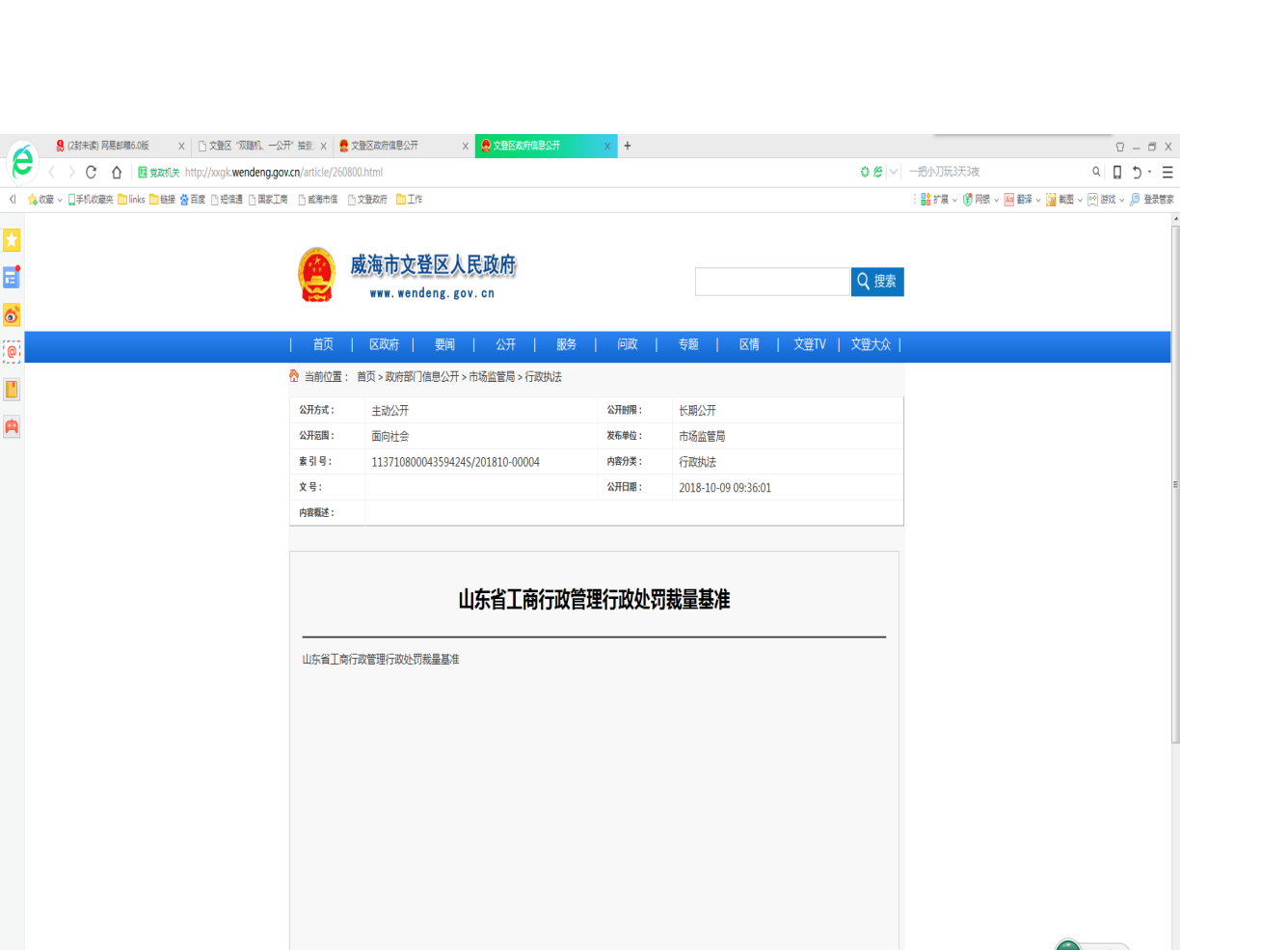Open the browser hamburger menu

click(x=1167, y=173)
